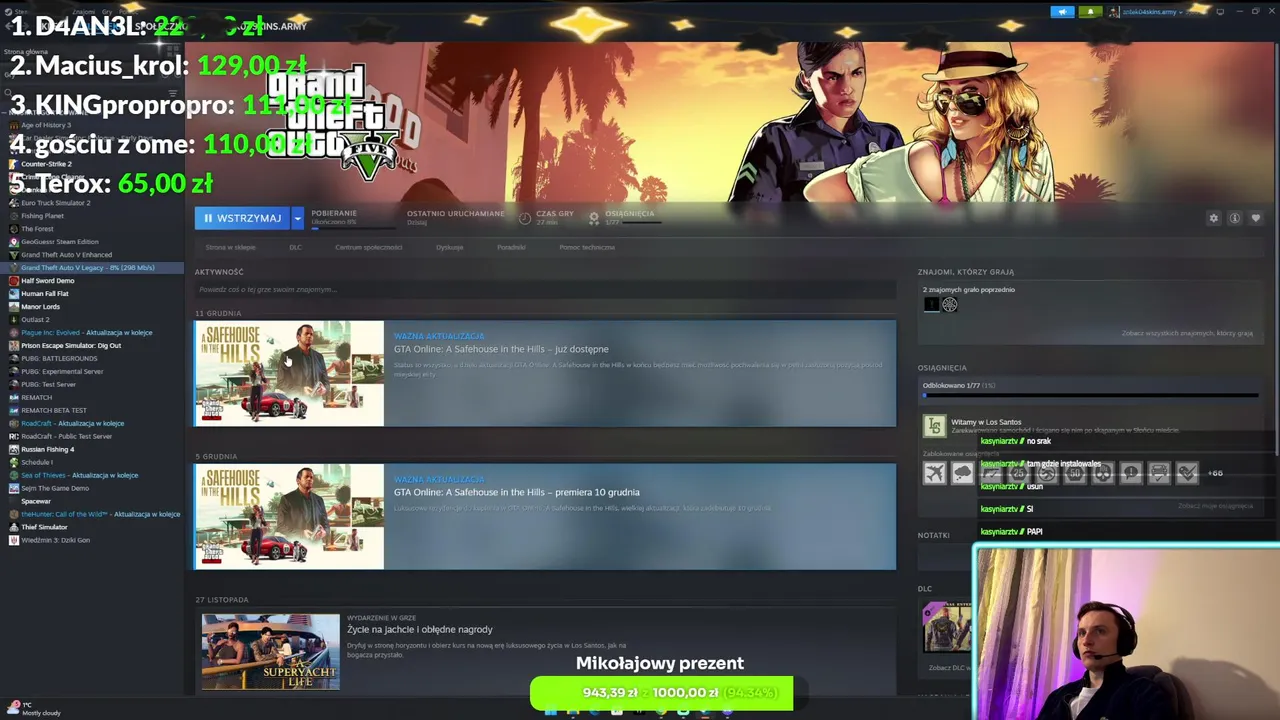Viewport: 1280px width, 720px height.
Task: Click the exclamation mark locked achievement icon
Action: tap(1131, 473)
